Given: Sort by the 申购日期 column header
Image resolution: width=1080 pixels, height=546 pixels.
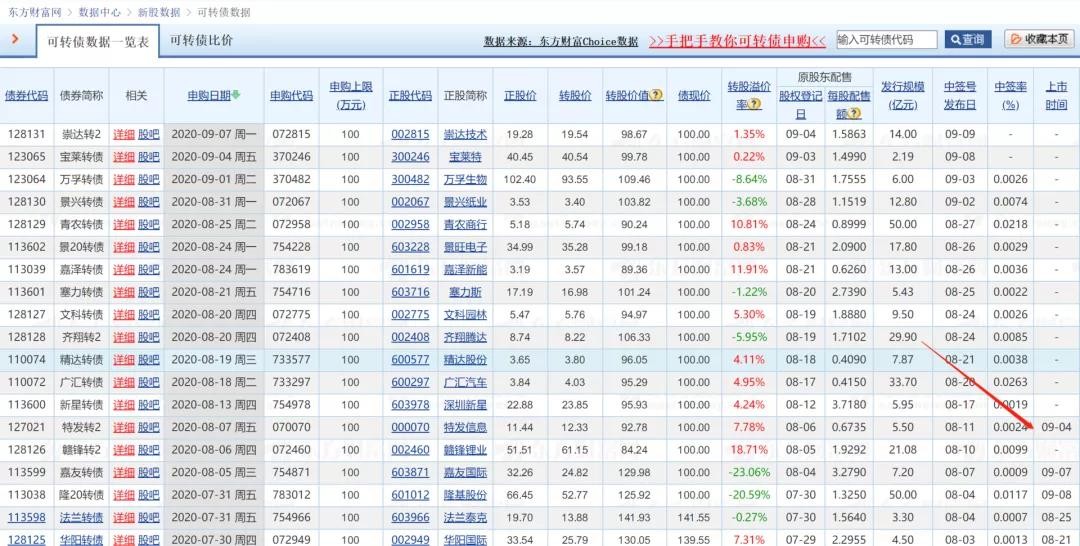Looking at the screenshot, I should 209,96.
